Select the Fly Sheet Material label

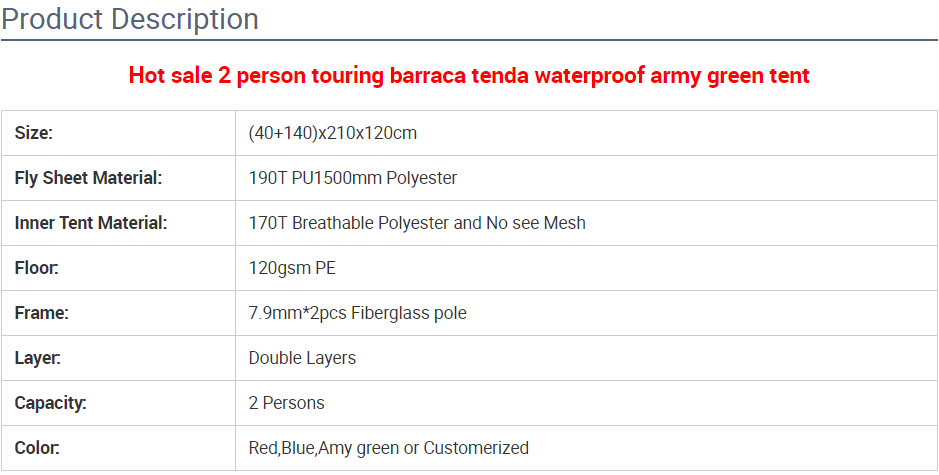[88, 178]
